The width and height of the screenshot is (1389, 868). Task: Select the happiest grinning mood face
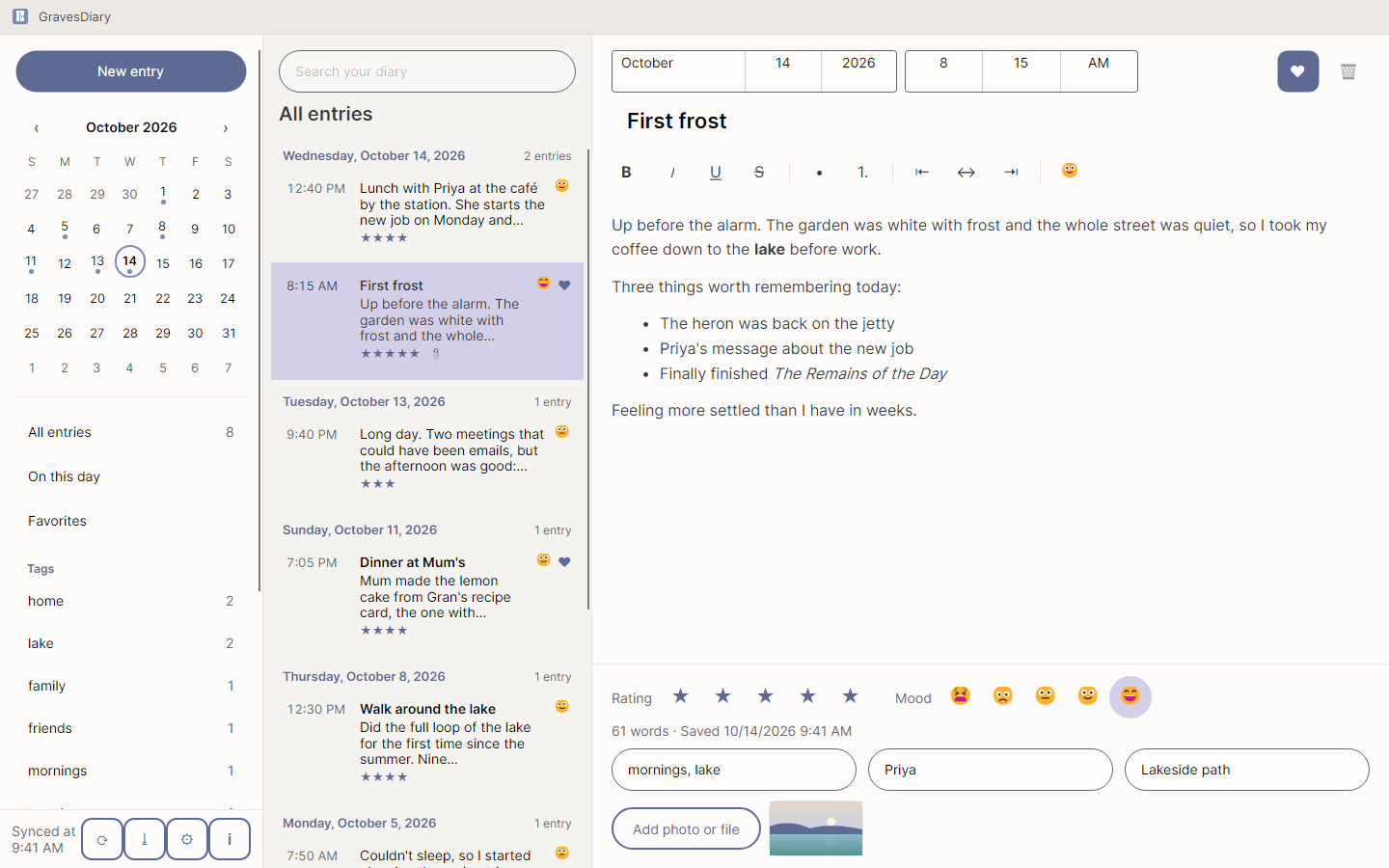click(x=1130, y=696)
